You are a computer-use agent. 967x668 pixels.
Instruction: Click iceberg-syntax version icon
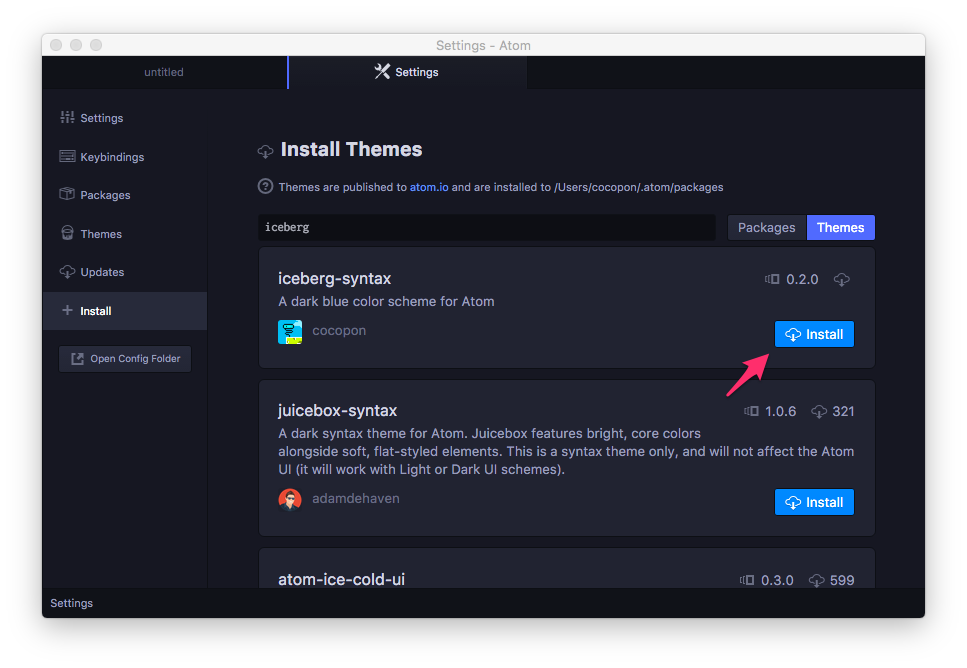[772, 279]
